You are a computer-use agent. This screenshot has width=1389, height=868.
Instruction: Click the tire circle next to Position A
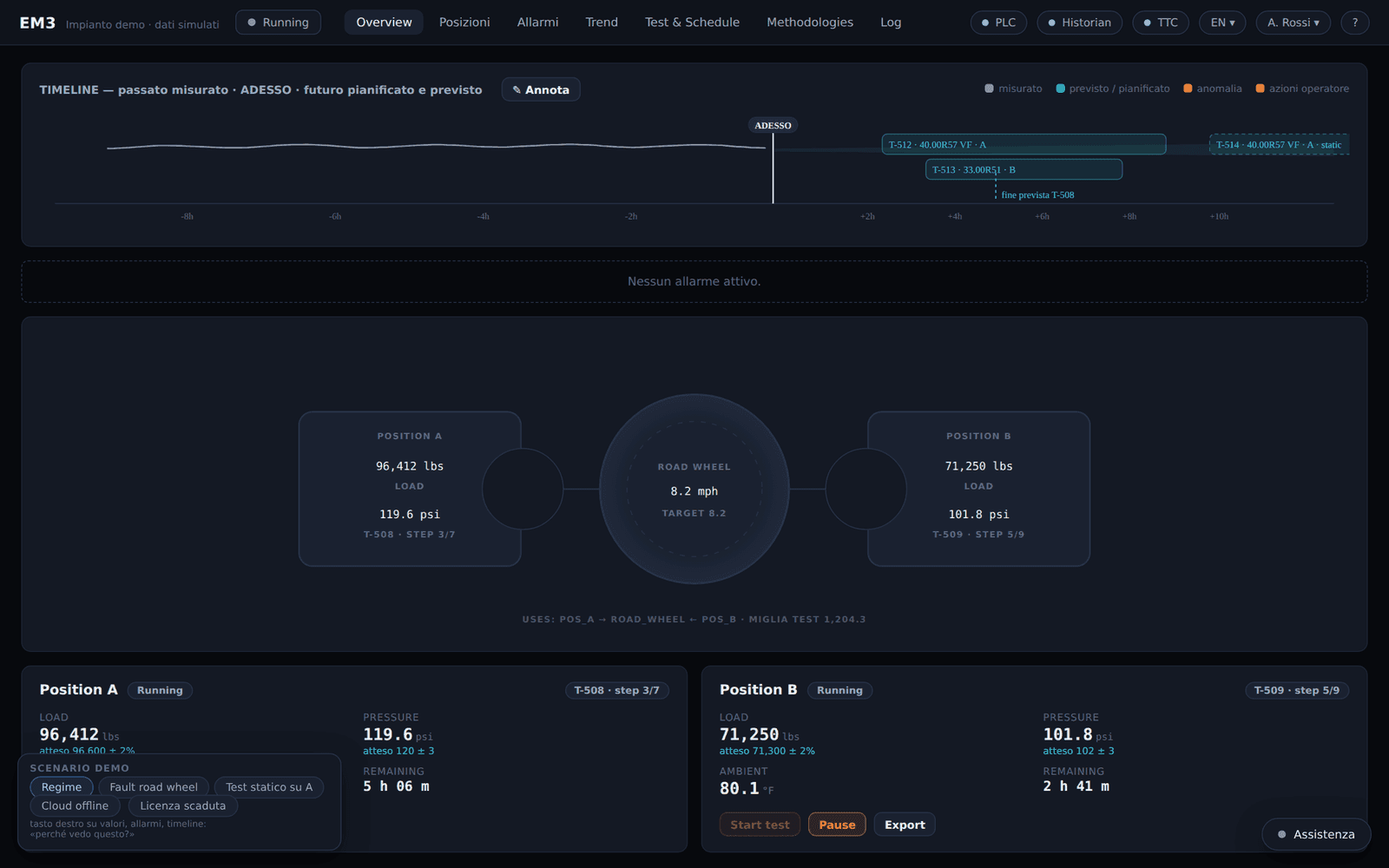523,489
